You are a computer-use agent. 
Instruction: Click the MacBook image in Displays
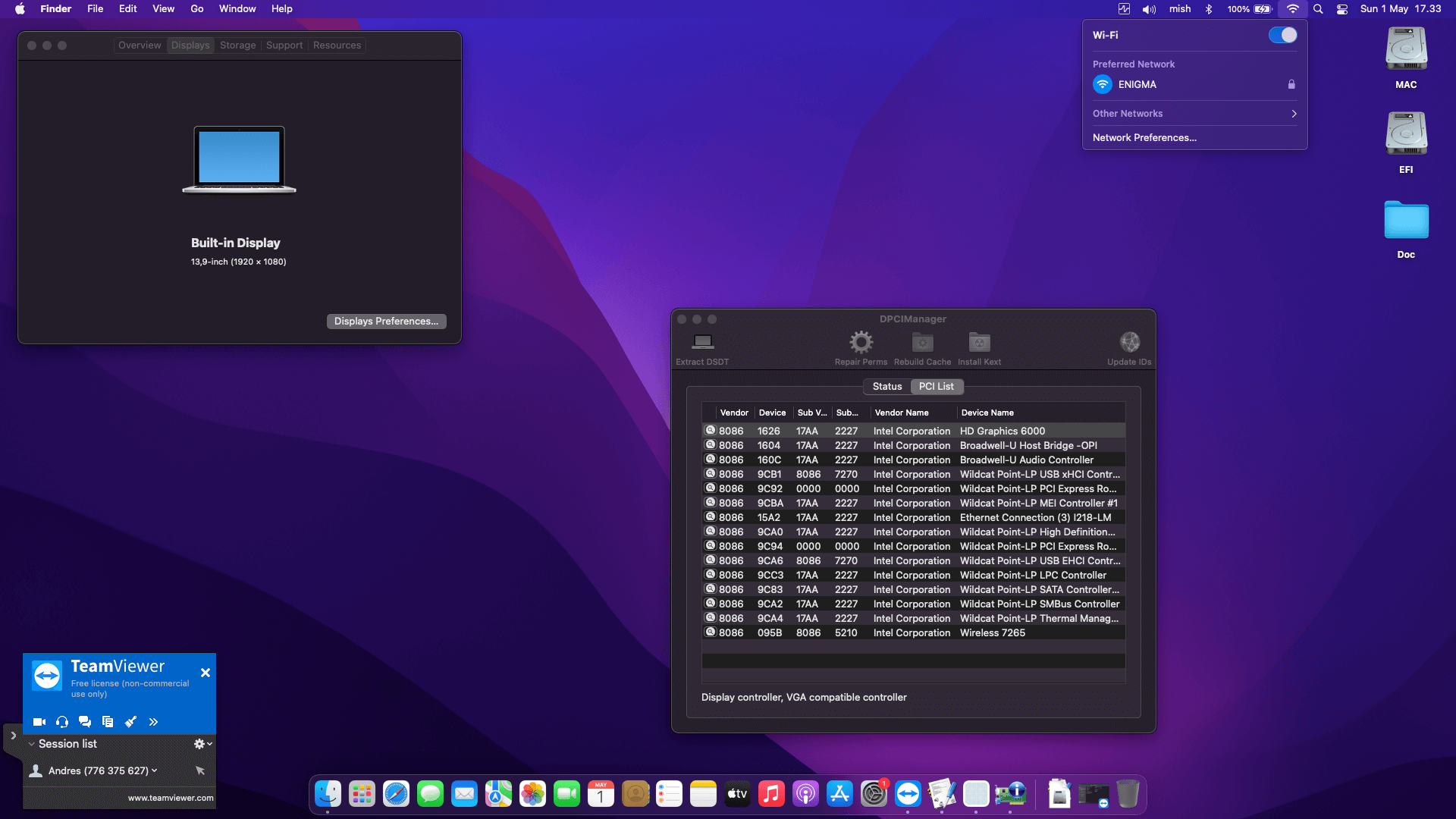point(239,160)
